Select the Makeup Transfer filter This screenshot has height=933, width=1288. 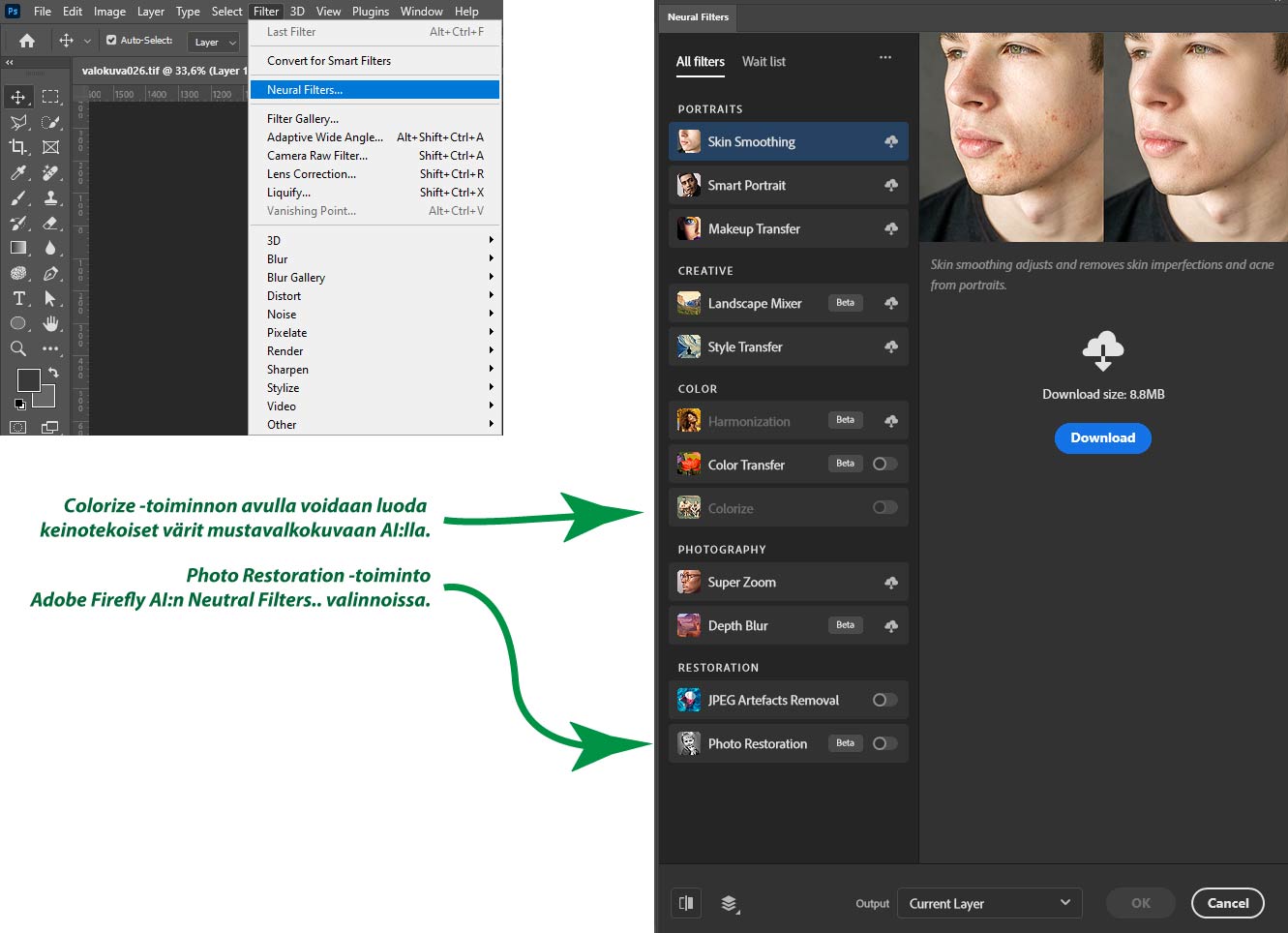click(x=789, y=228)
